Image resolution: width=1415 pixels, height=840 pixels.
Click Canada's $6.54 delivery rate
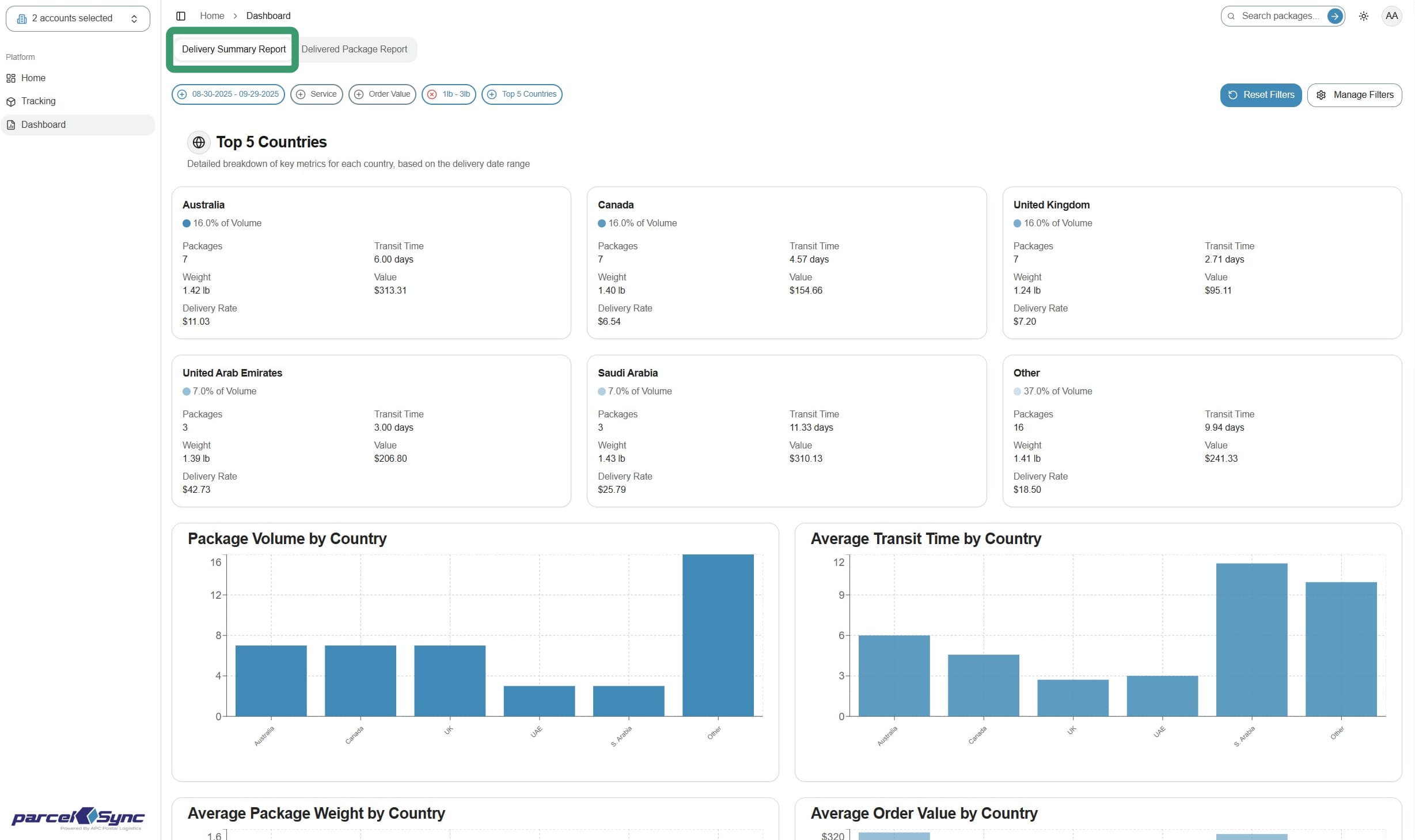(609, 322)
